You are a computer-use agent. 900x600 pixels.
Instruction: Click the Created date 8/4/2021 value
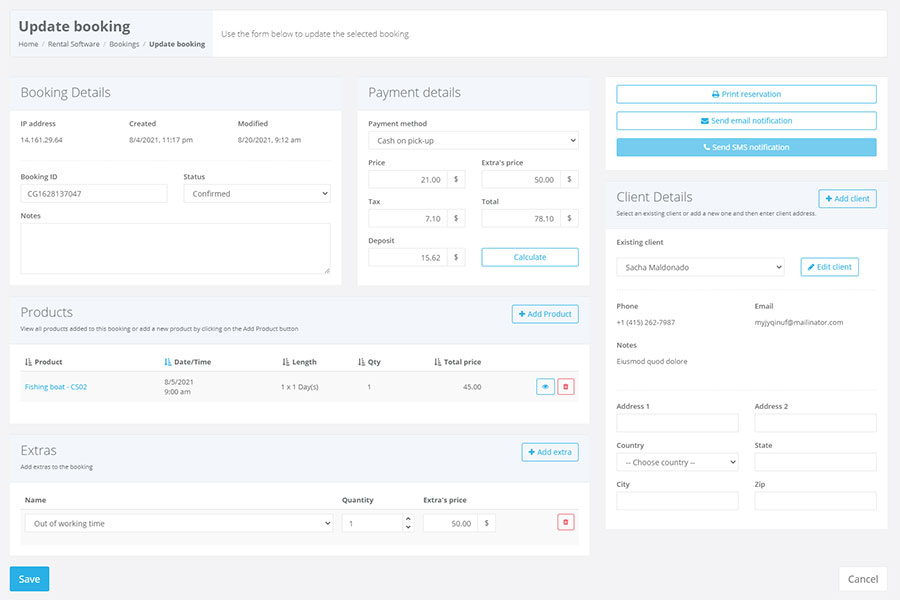coord(161,140)
